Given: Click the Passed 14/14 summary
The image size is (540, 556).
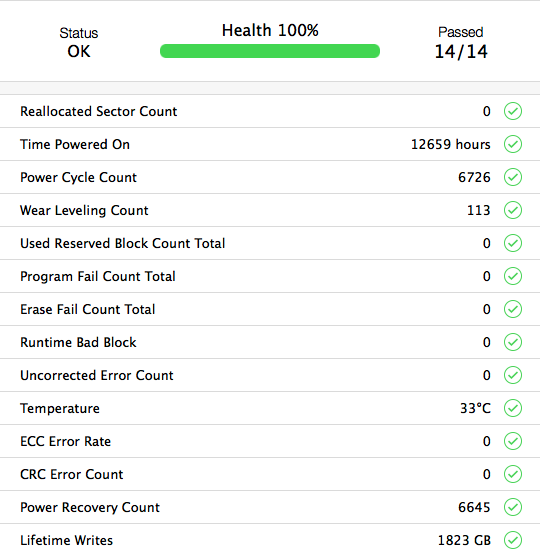Looking at the screenshot, I should click(x=461, y=43).
